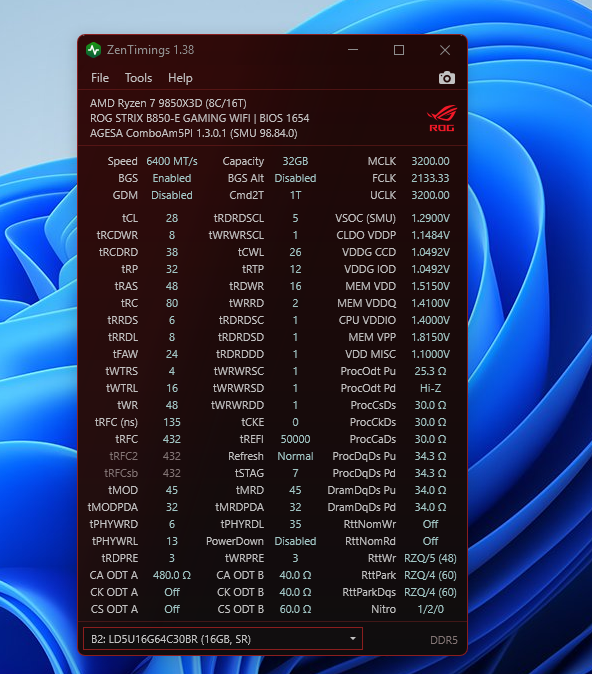Click the tRDWR value 16
The image size is (592, 674).
click(295, 286)
